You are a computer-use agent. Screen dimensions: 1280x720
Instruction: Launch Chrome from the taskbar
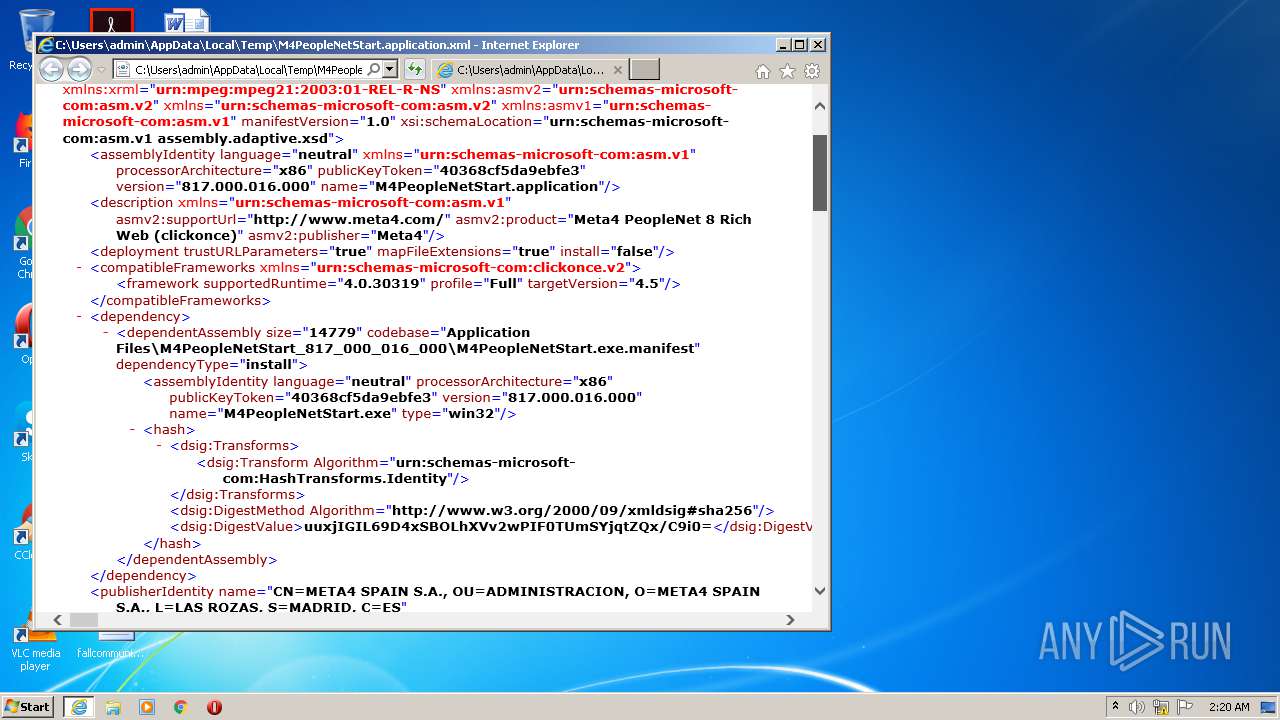(180, 707)
